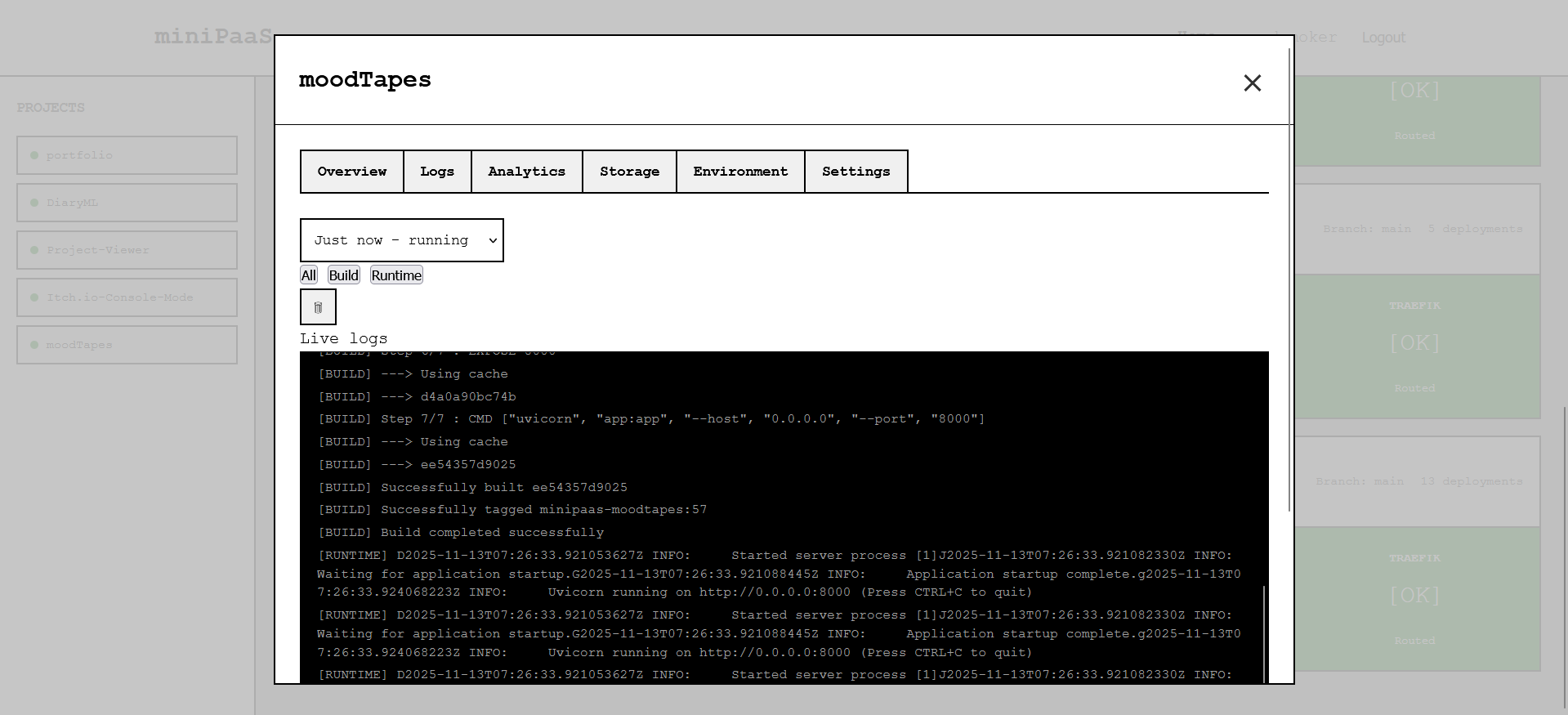Click the miniPaaS logo in header
This screenshot has width=1568, height=715.
[x=213, y=37]
